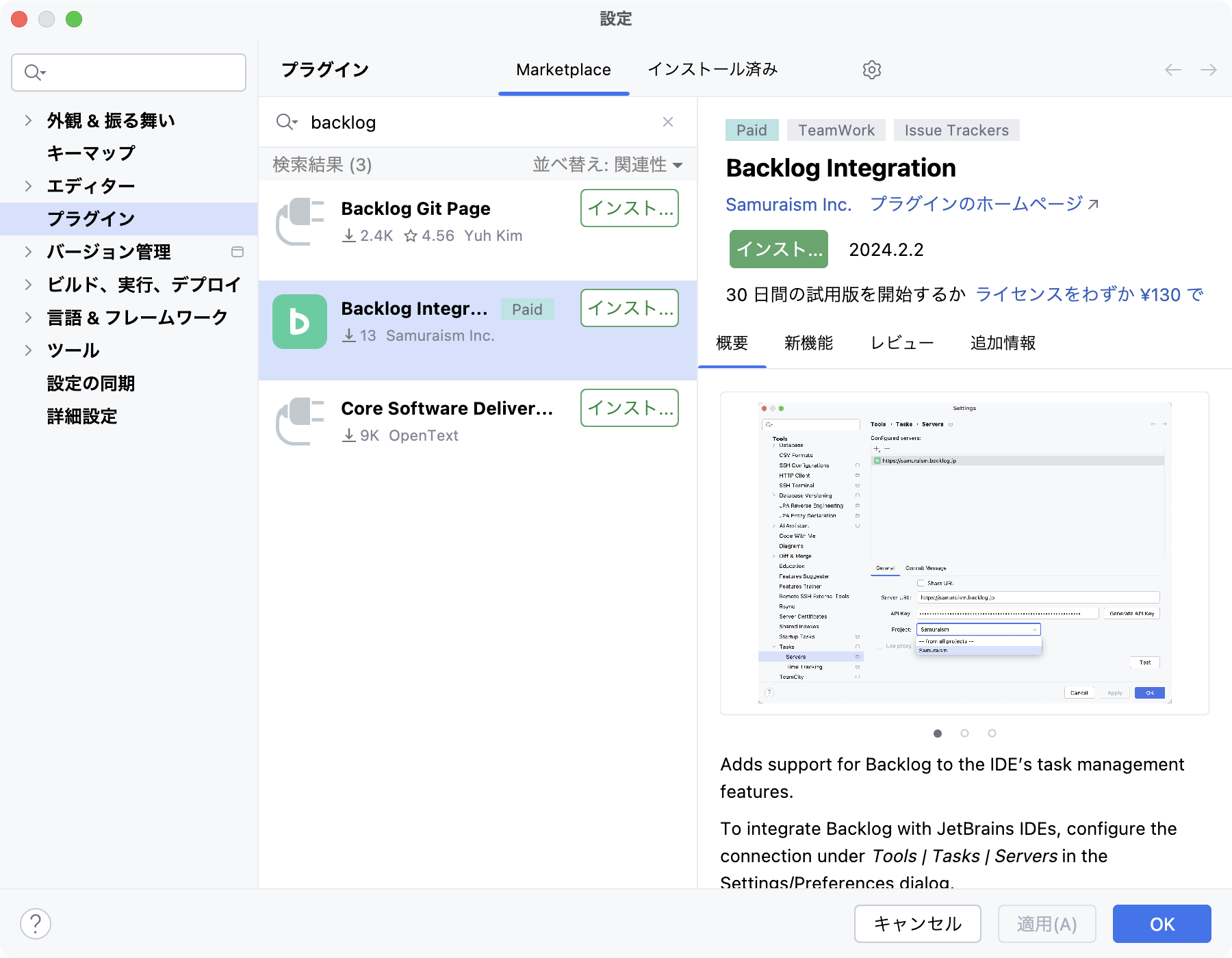Expand the エディター section
The image size is (1232, 958).
click(28, 186)
